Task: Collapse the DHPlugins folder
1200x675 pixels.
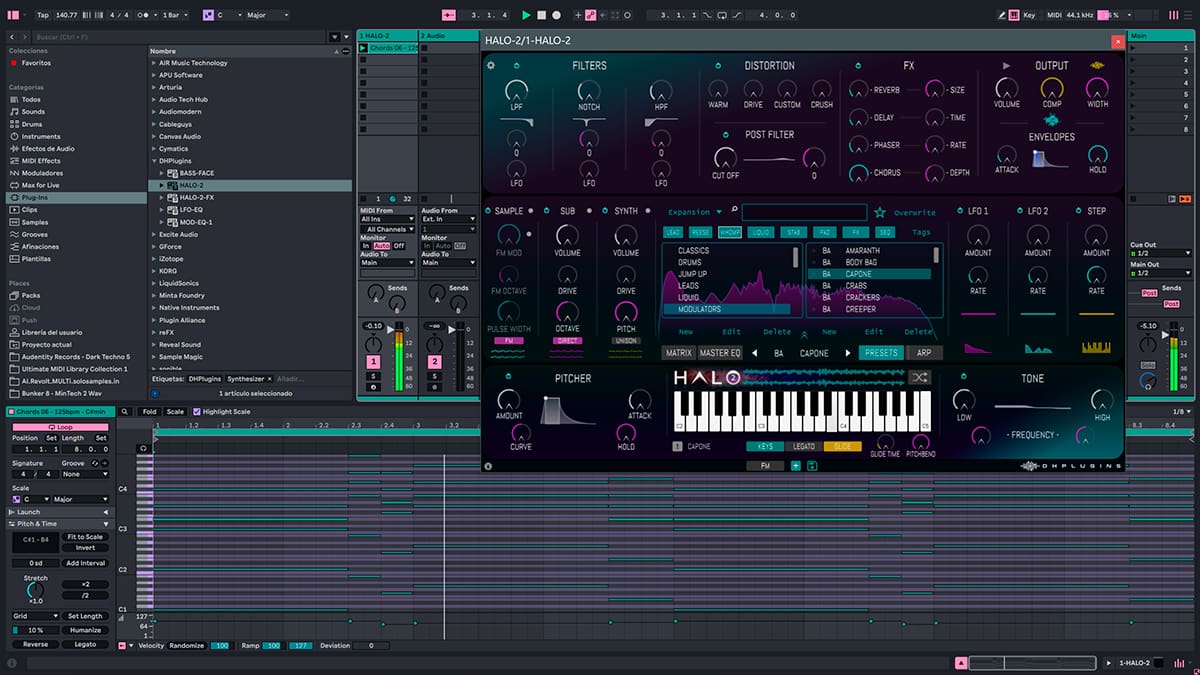Action: (154, 161)
